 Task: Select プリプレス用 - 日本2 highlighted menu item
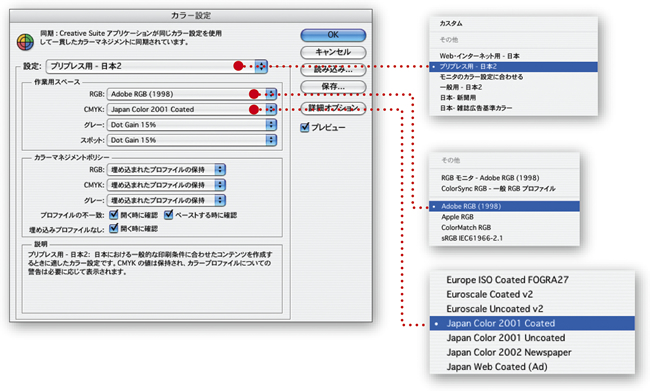pyautogui.click(x=513, y=66)
